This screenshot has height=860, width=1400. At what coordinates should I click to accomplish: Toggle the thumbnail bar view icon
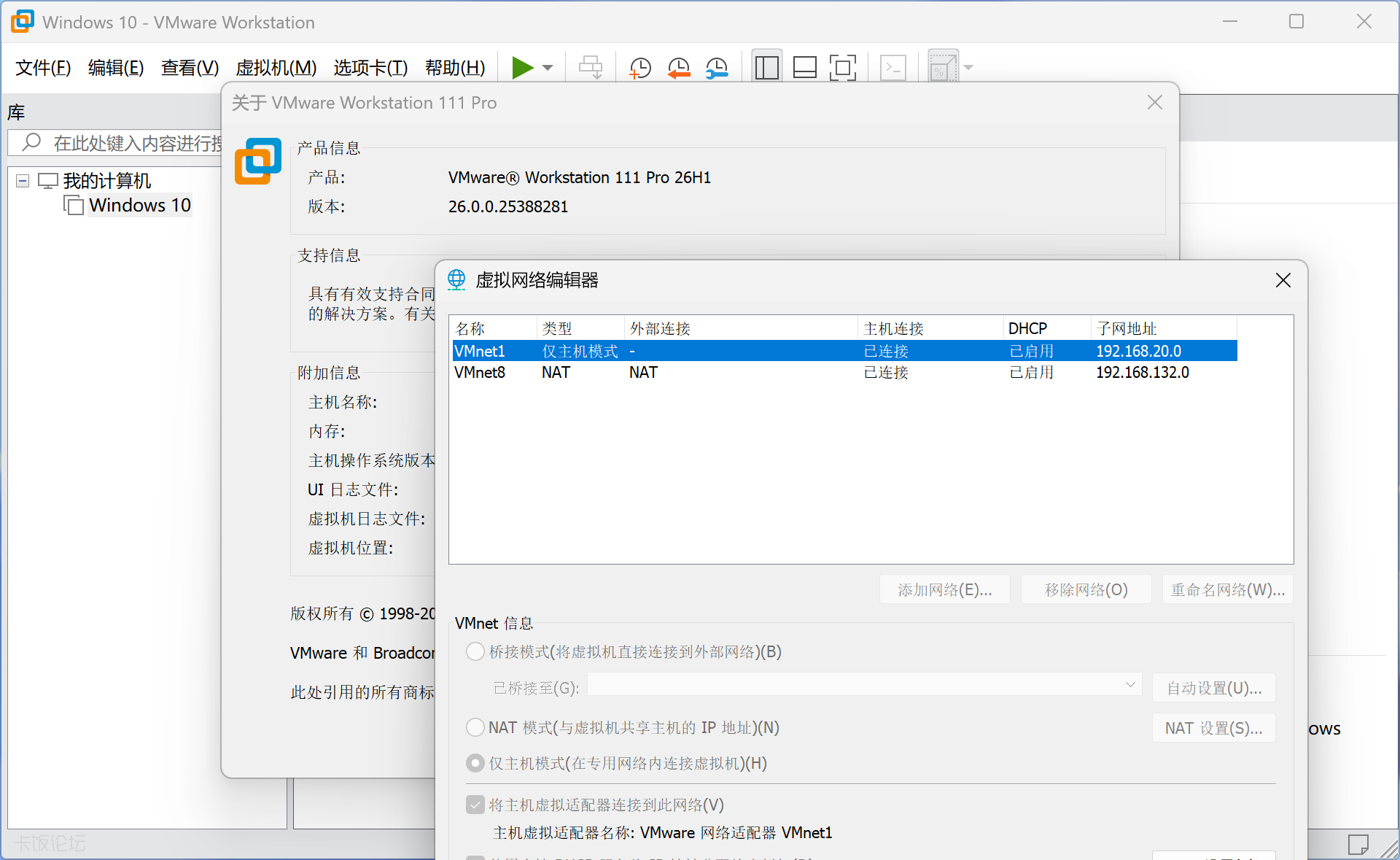805,68
